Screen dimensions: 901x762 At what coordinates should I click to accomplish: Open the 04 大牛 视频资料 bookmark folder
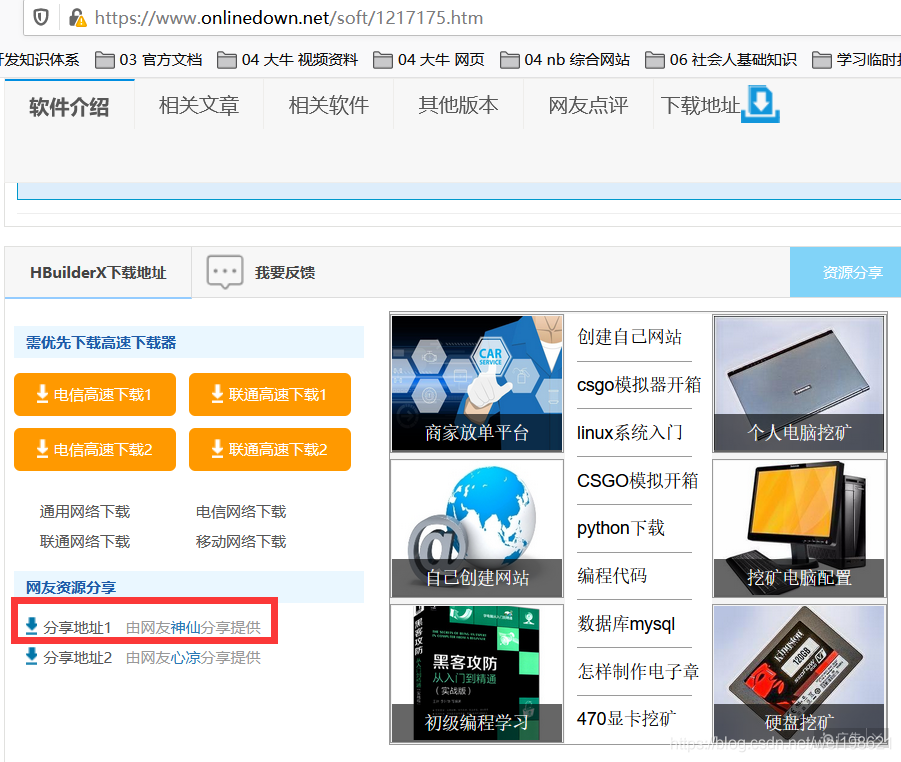pyautogui.click(x=287, y=60)
